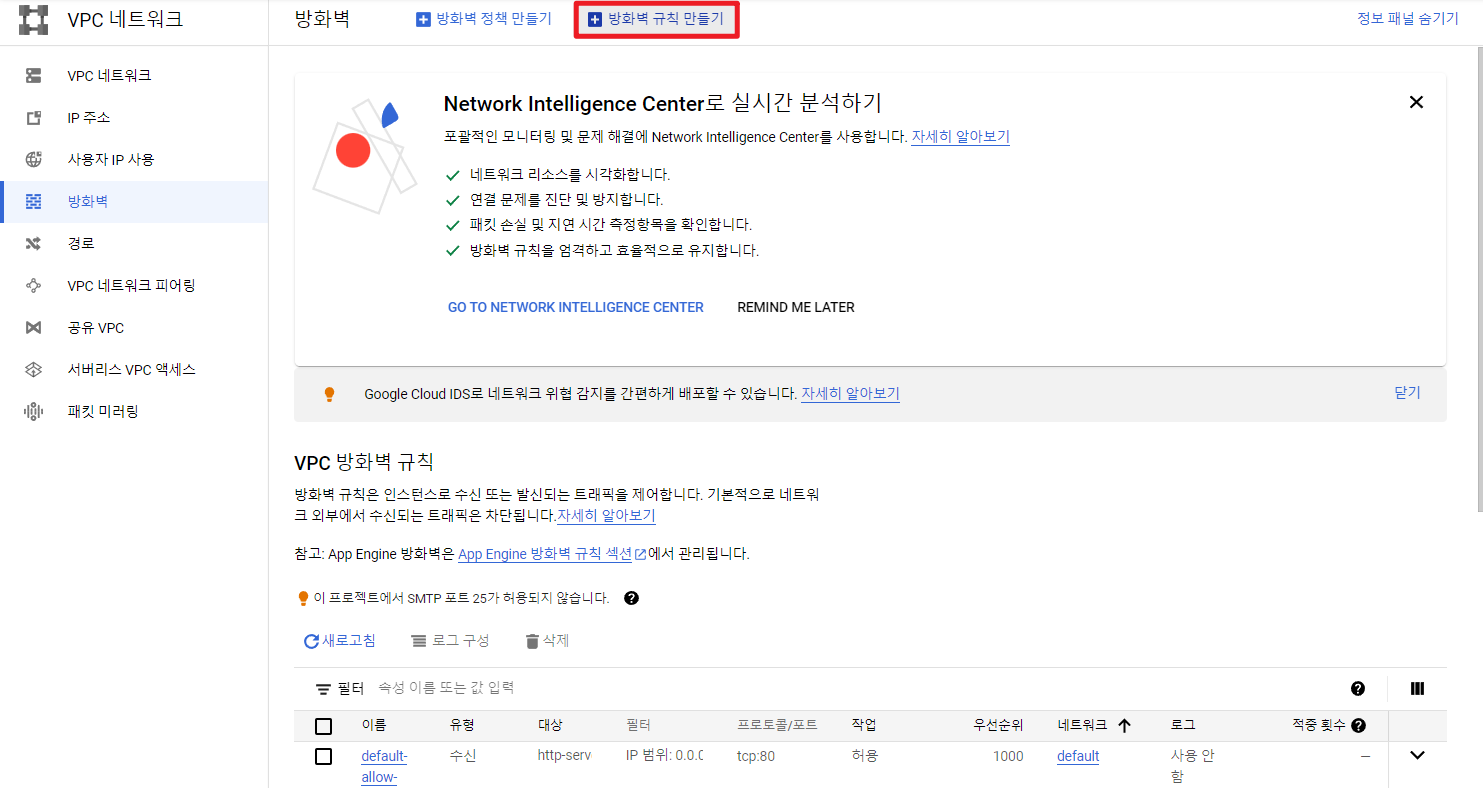Click the 경로 routes sidebar icon
Screen dimensions: 1483x788
tap(34, 244)
